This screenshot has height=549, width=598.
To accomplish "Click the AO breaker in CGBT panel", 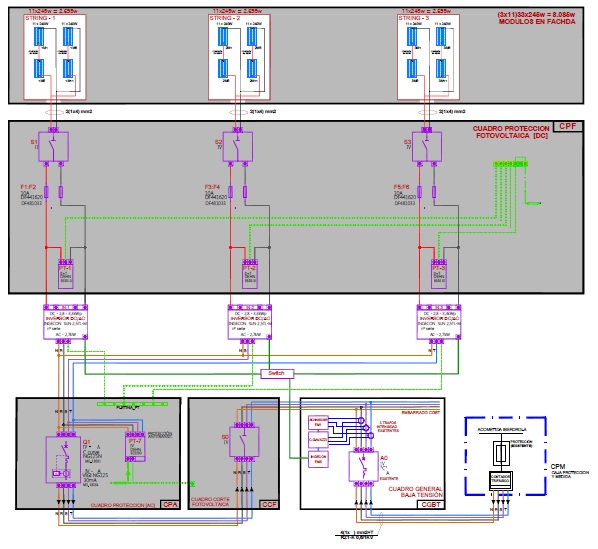I will click(363, 466).
